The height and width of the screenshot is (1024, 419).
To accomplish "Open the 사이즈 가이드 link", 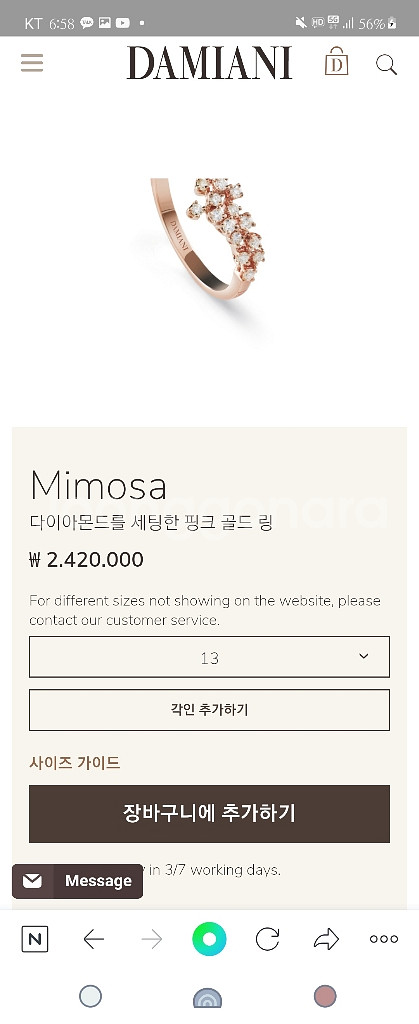I will pos(75,763).
